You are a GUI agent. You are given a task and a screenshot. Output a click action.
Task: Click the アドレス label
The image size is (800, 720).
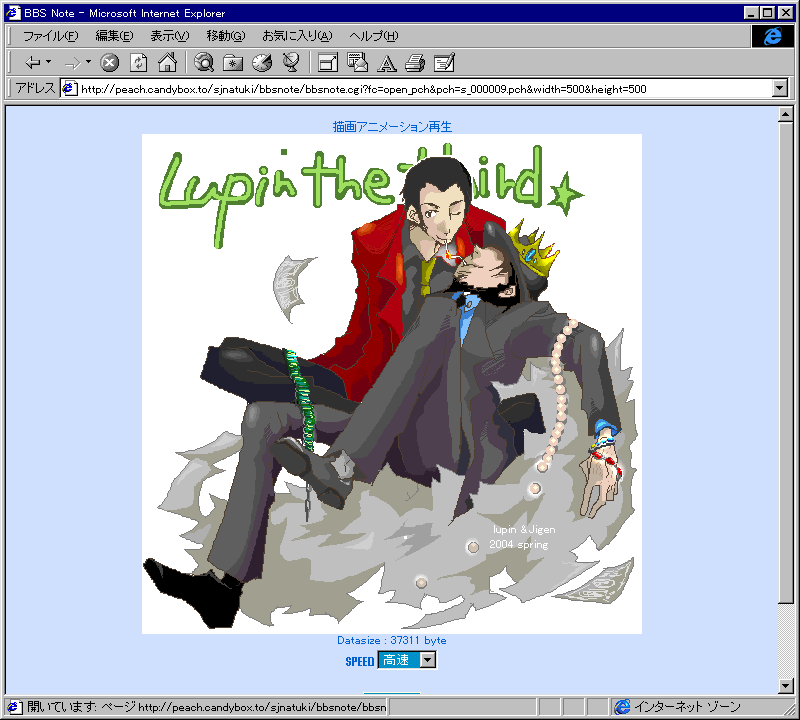click(x=35, y=88)
